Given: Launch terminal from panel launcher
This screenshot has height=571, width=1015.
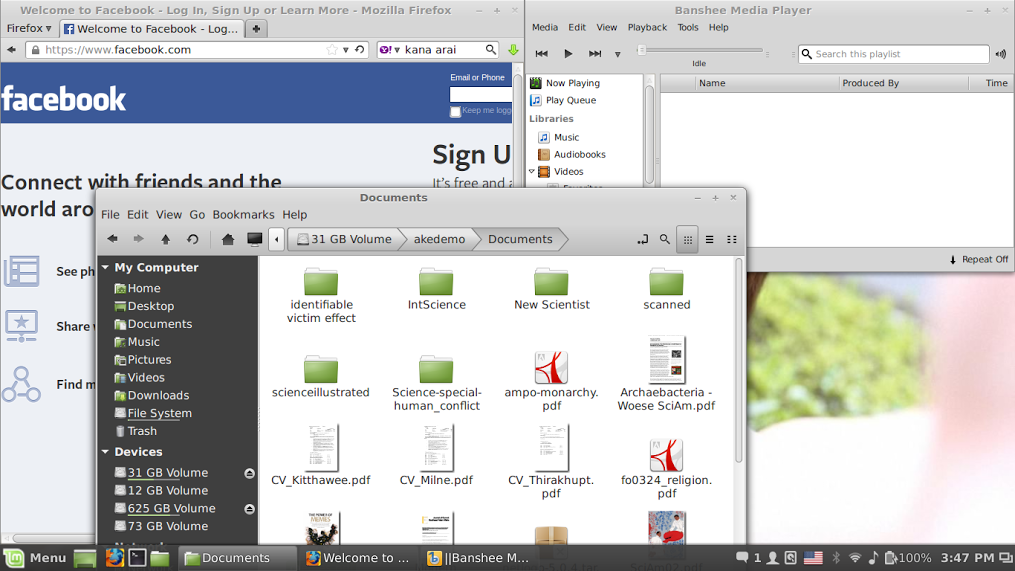Looking at the screenshot, I should (137, 558).
